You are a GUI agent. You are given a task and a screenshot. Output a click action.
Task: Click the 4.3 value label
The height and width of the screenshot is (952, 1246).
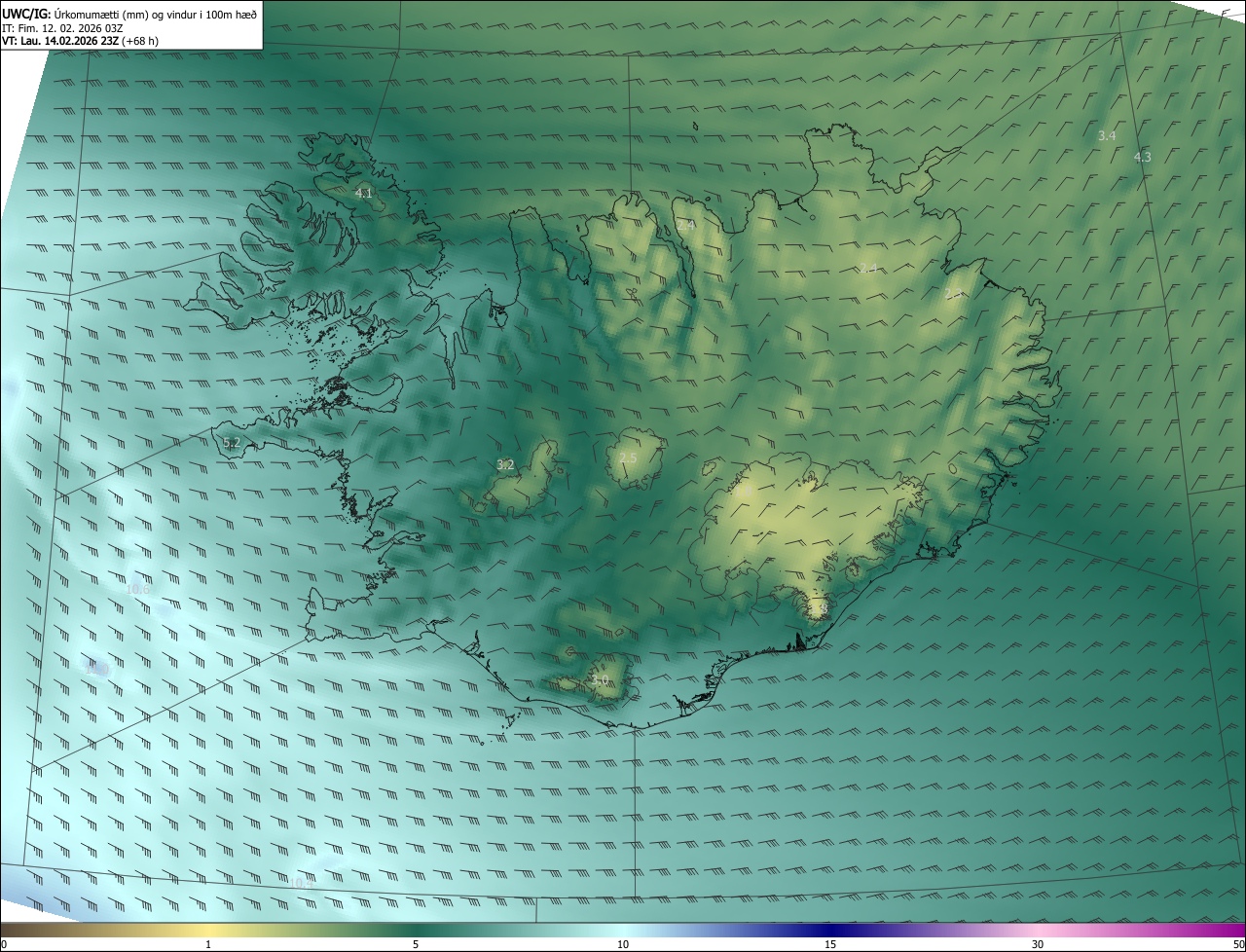tap(1143, 157)
